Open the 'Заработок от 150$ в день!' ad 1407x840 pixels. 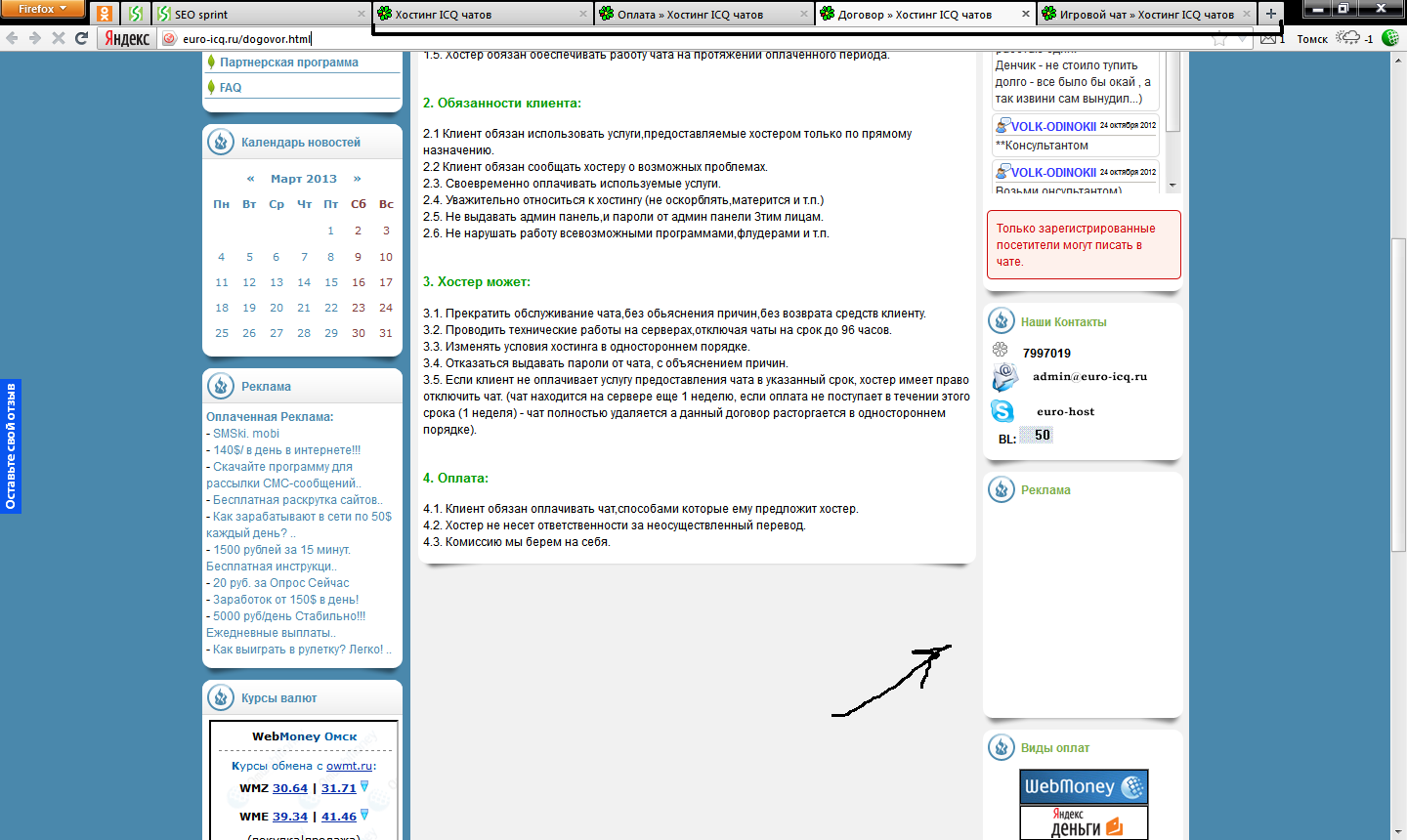click(285, 599)
